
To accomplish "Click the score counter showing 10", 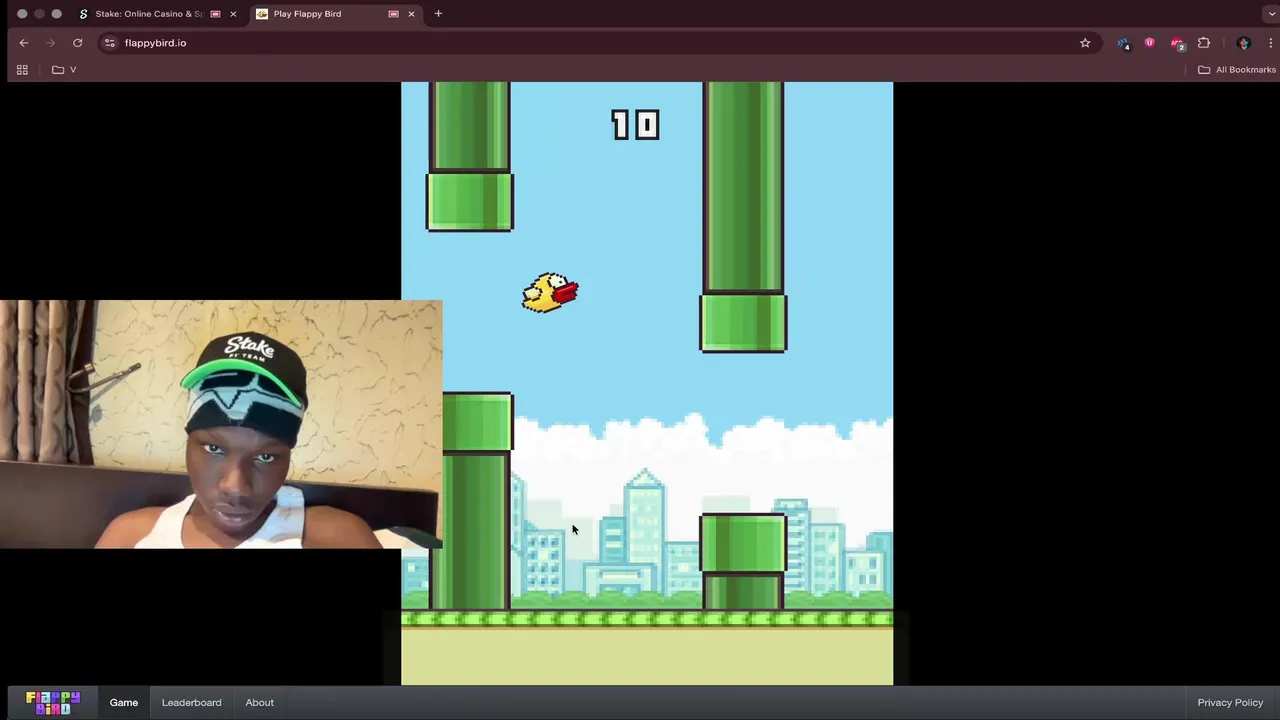I will pyautogui.click(x=635, y=125).
